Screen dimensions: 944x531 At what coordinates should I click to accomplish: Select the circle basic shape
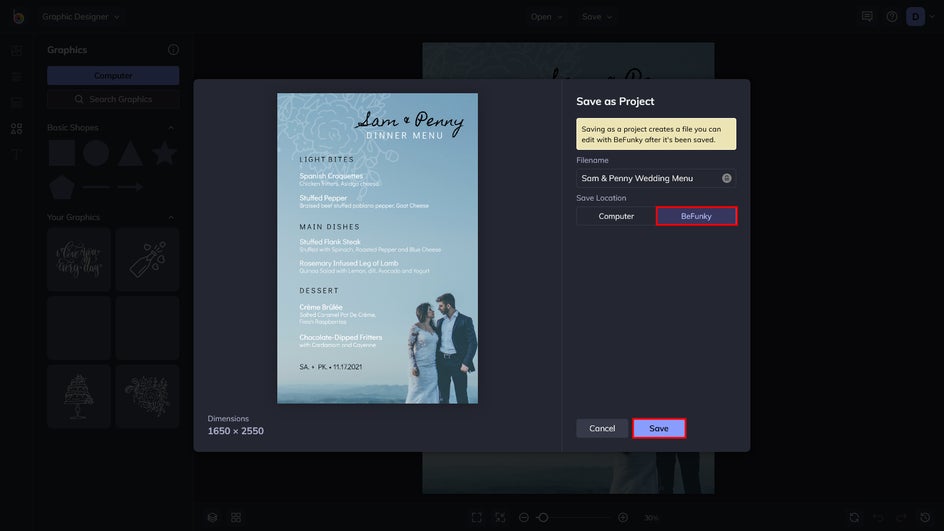coord(96,153)
